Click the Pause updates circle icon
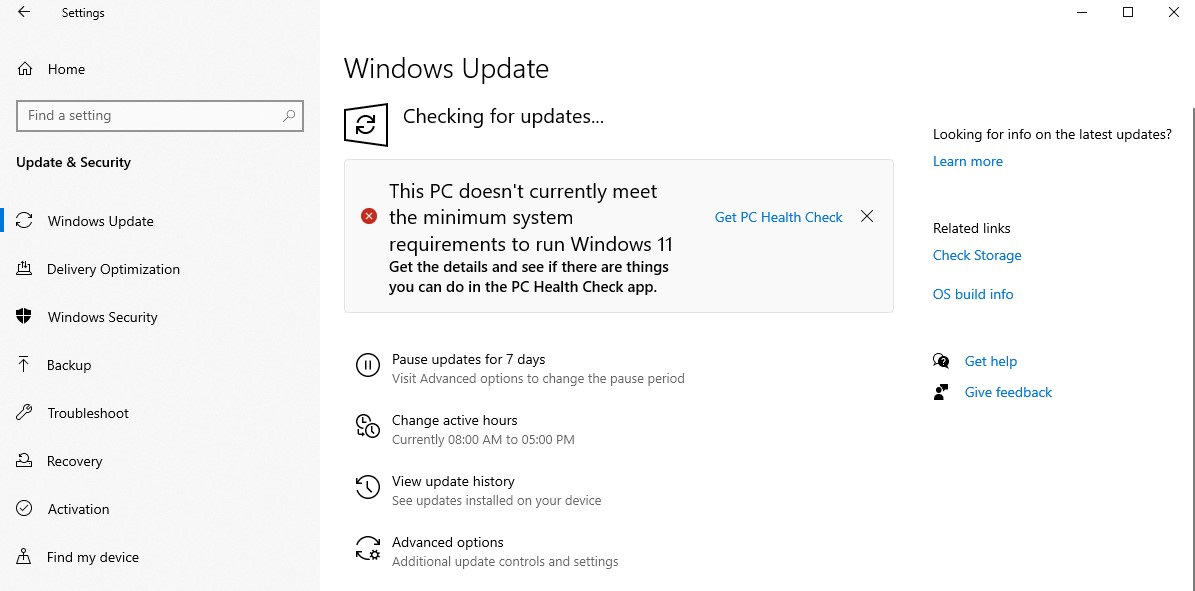 368,366
